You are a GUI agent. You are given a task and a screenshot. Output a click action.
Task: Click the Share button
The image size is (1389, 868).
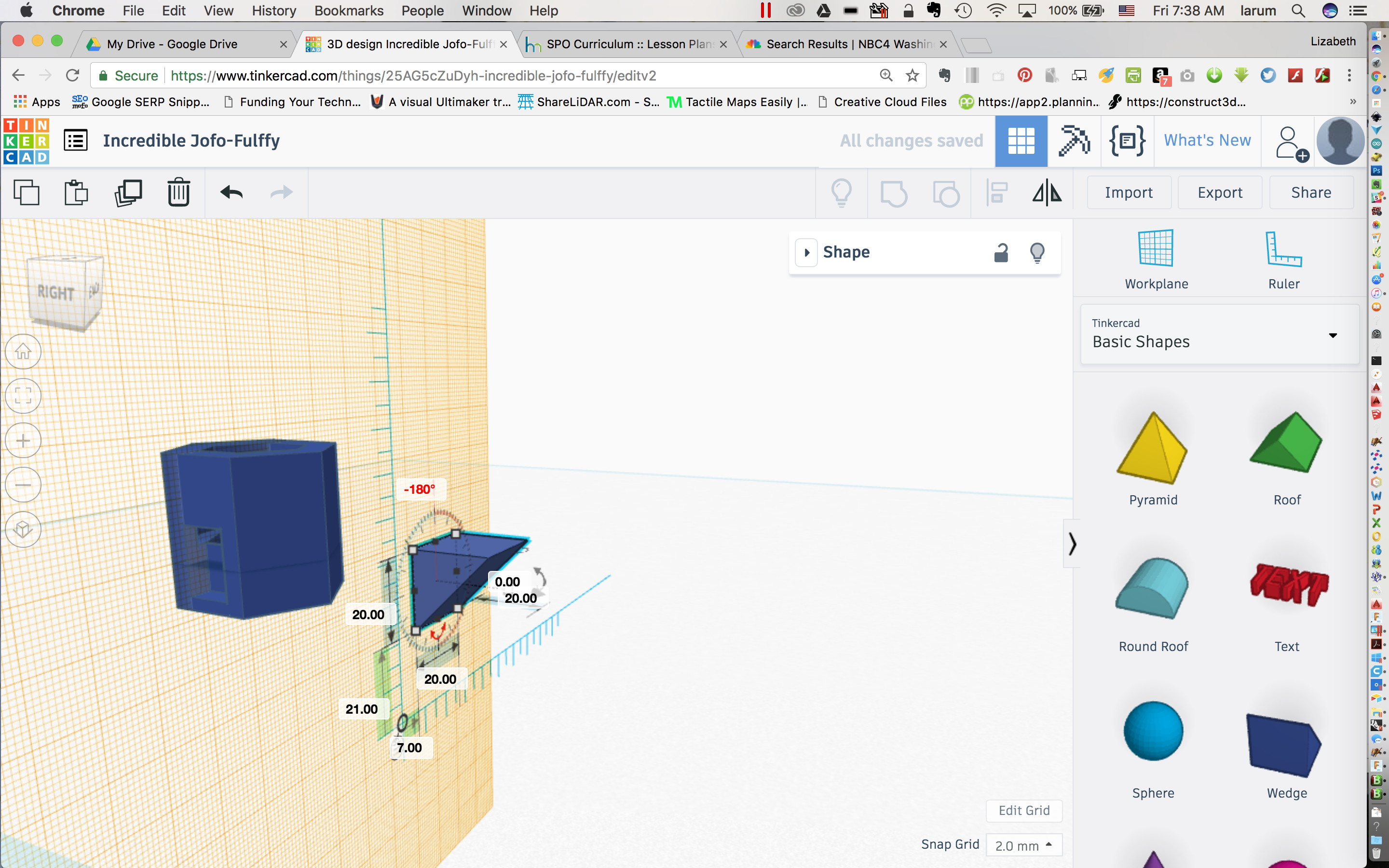(1311, 192)
